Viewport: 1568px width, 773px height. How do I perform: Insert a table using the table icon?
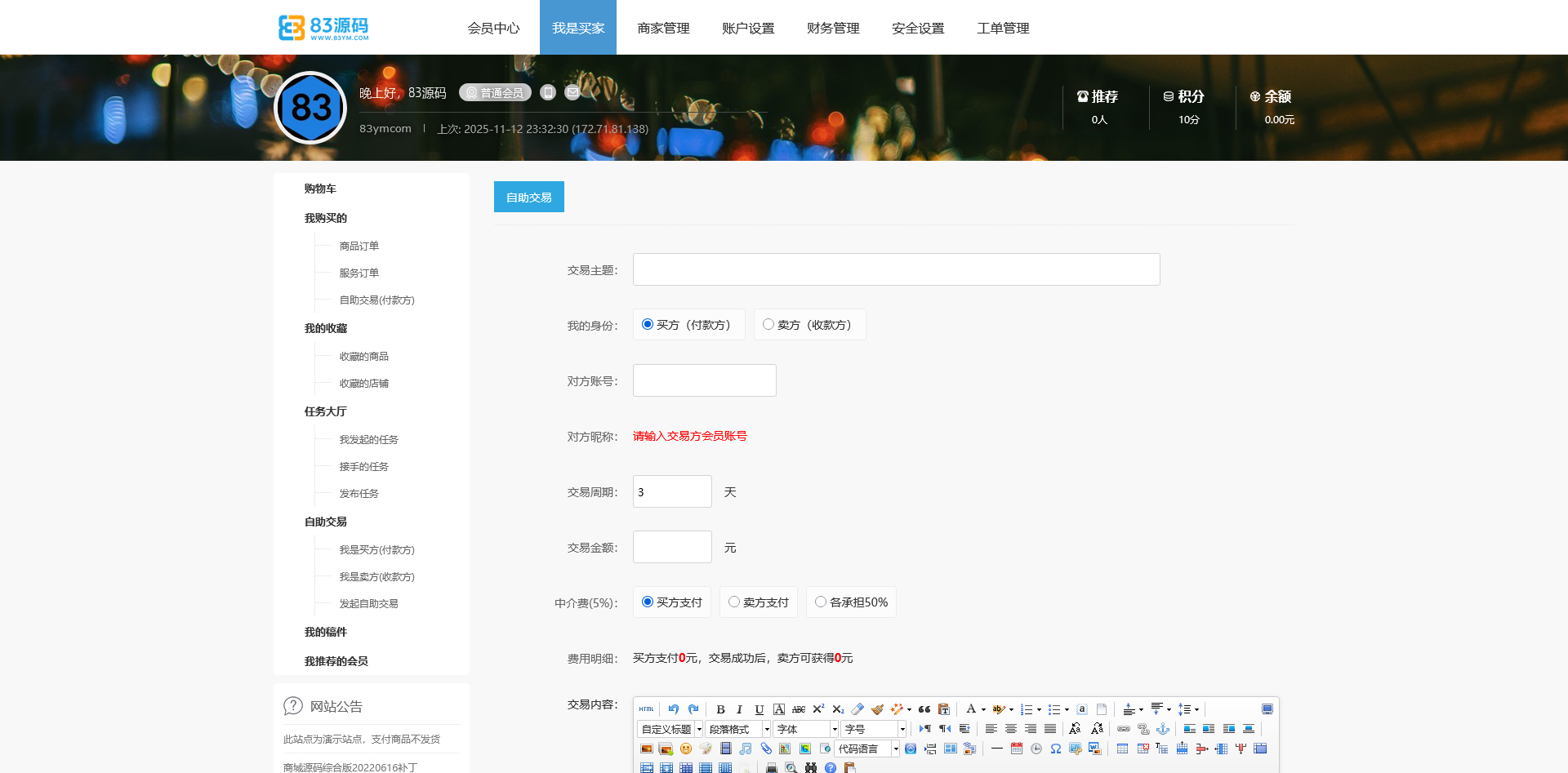click(x=1123, y=749)
